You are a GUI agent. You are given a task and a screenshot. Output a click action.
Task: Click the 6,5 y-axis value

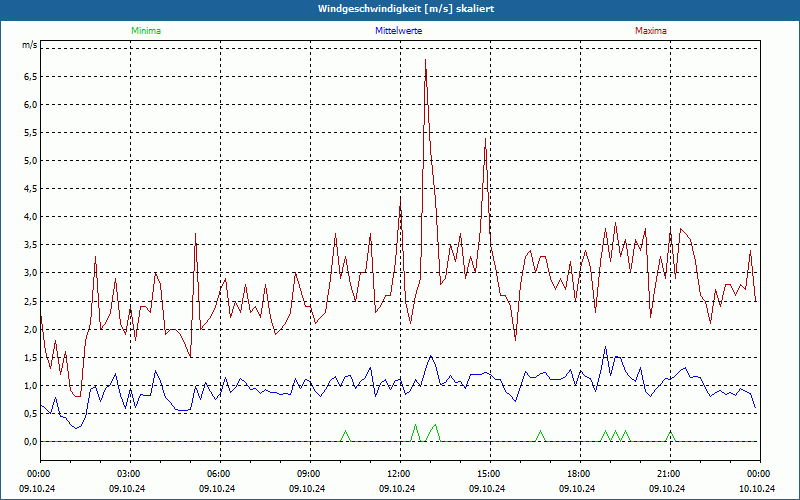coord(31,77)
